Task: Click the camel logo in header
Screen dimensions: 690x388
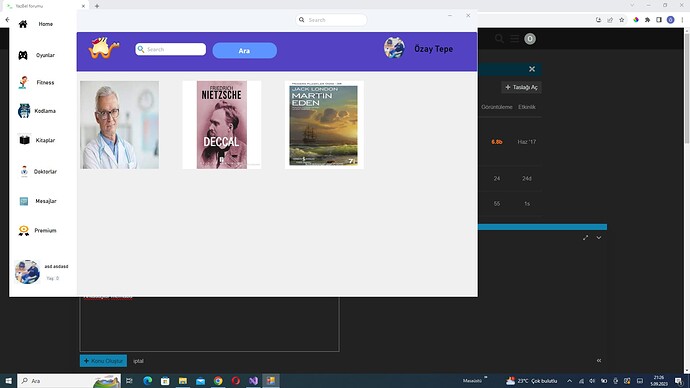Action: pyautogui.click(x=104, y=48)
